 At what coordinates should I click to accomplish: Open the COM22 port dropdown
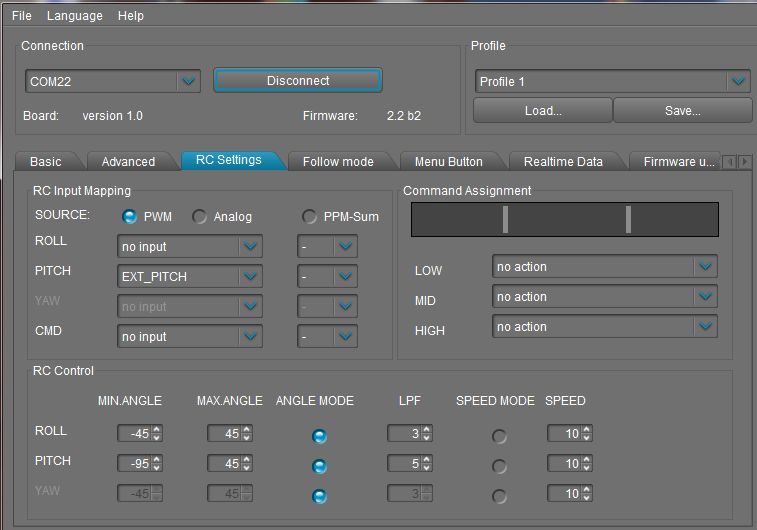(188, 81)
